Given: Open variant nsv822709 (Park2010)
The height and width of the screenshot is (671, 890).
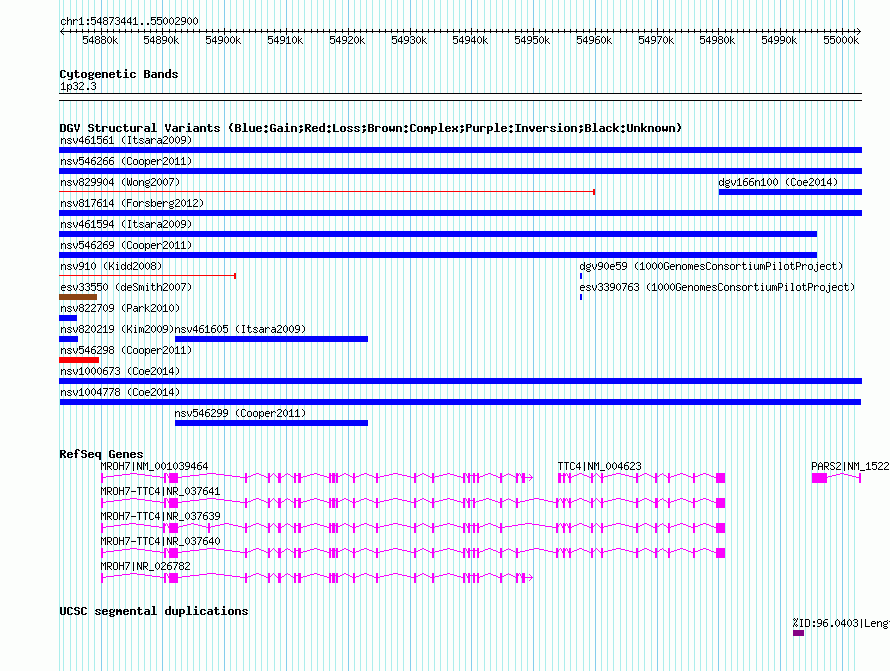Looking at the screenshot, I should [68, 318].
